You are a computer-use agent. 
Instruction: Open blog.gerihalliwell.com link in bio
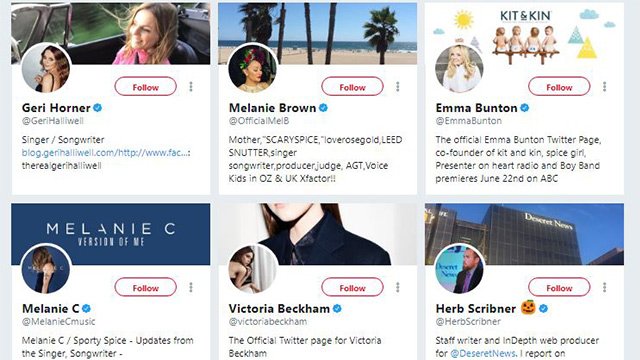[106, 153]
